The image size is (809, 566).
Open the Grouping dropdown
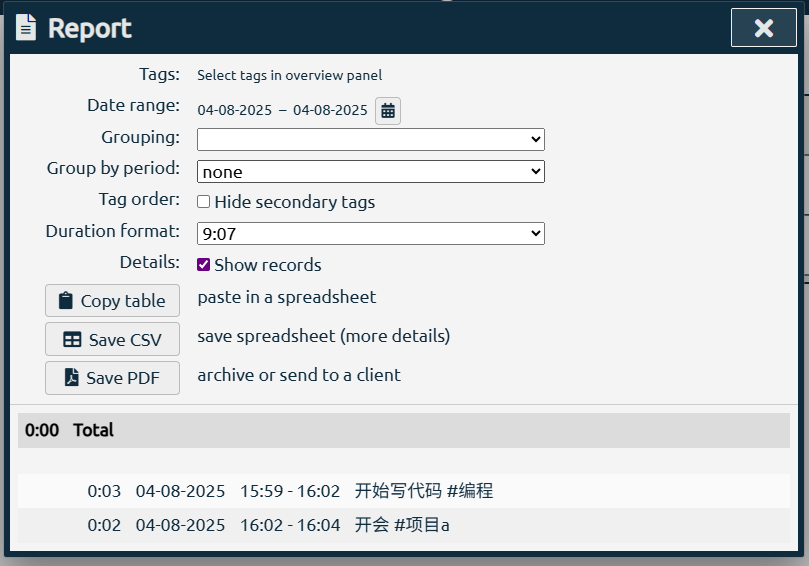pos(370,139)
